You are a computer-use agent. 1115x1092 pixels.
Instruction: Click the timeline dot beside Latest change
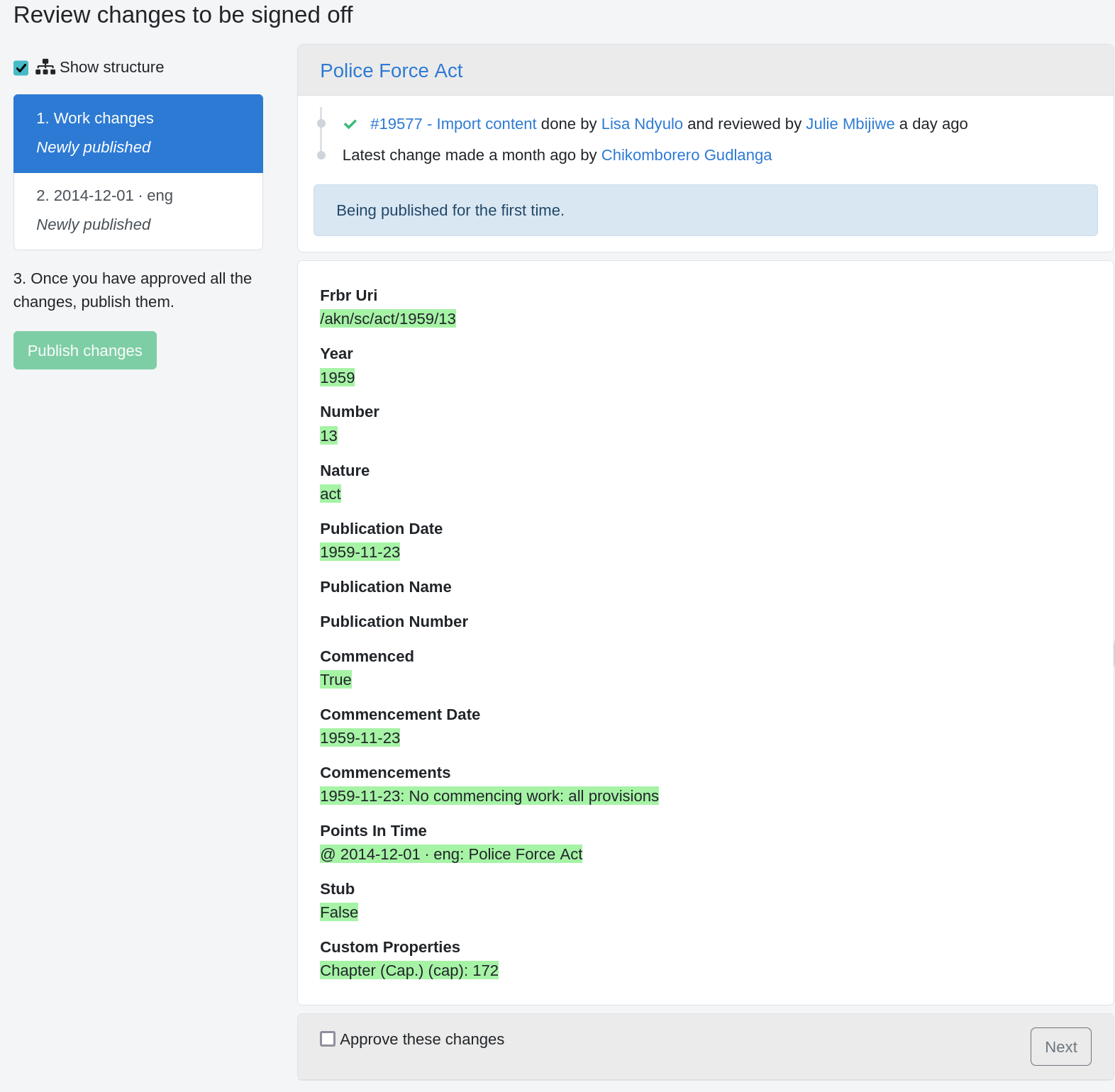pyautogui.click(x=321, y=155)
